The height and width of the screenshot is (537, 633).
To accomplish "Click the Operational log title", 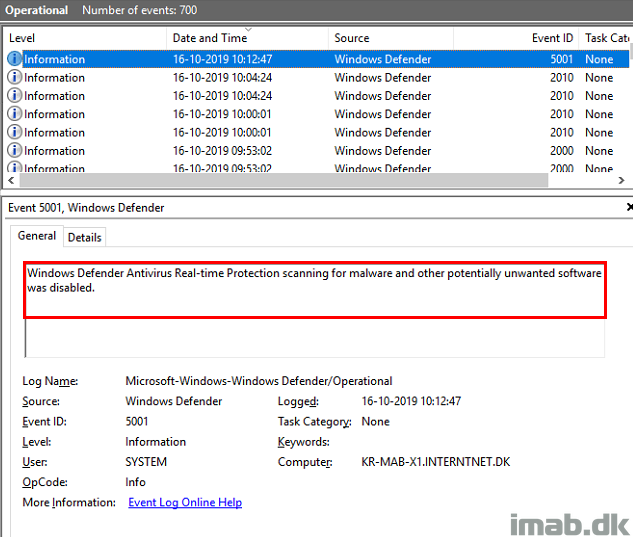I will (x=36, y=10).
